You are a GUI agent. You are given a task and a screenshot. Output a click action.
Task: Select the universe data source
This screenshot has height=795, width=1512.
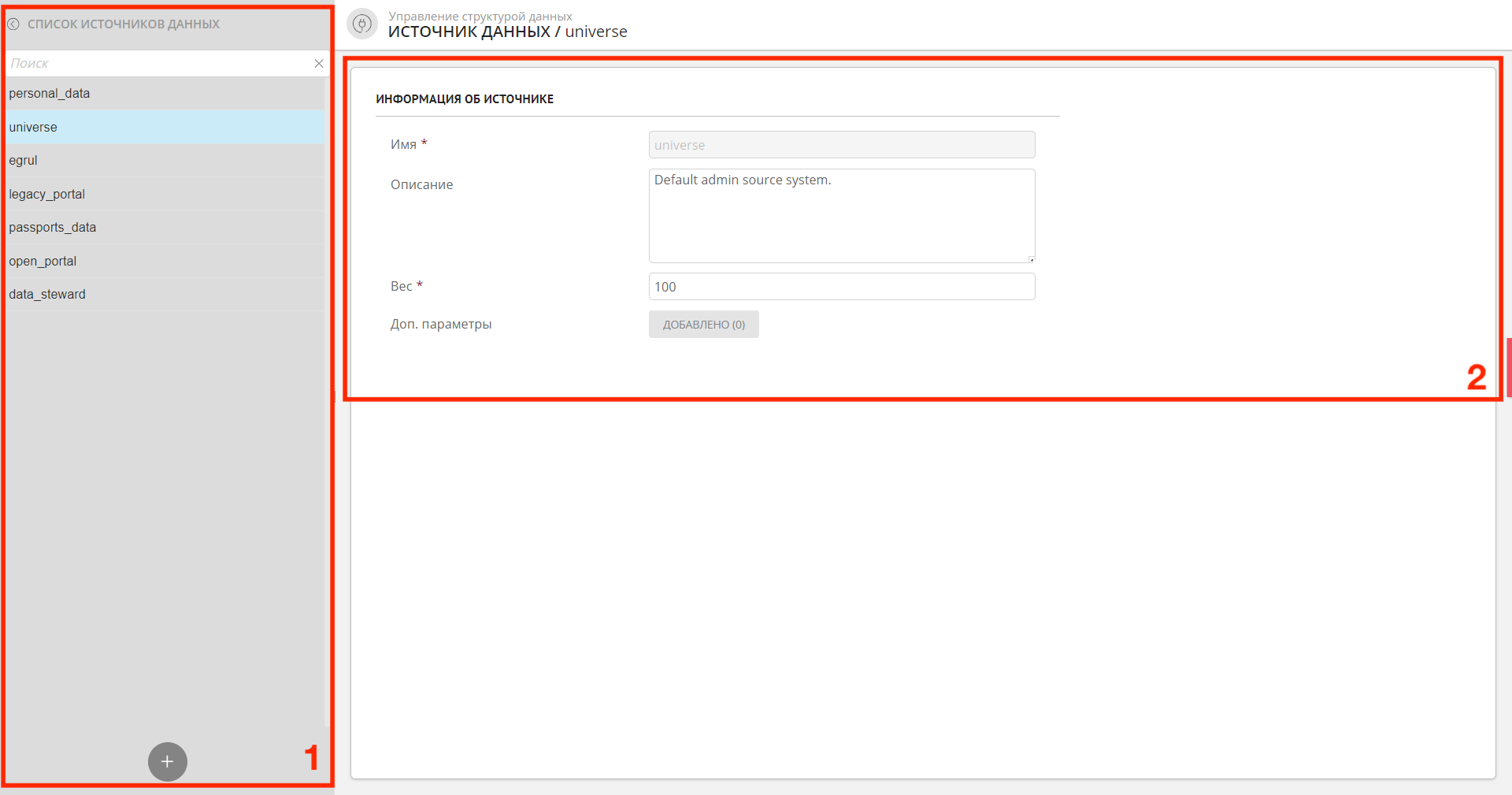(x=33, y=128)
